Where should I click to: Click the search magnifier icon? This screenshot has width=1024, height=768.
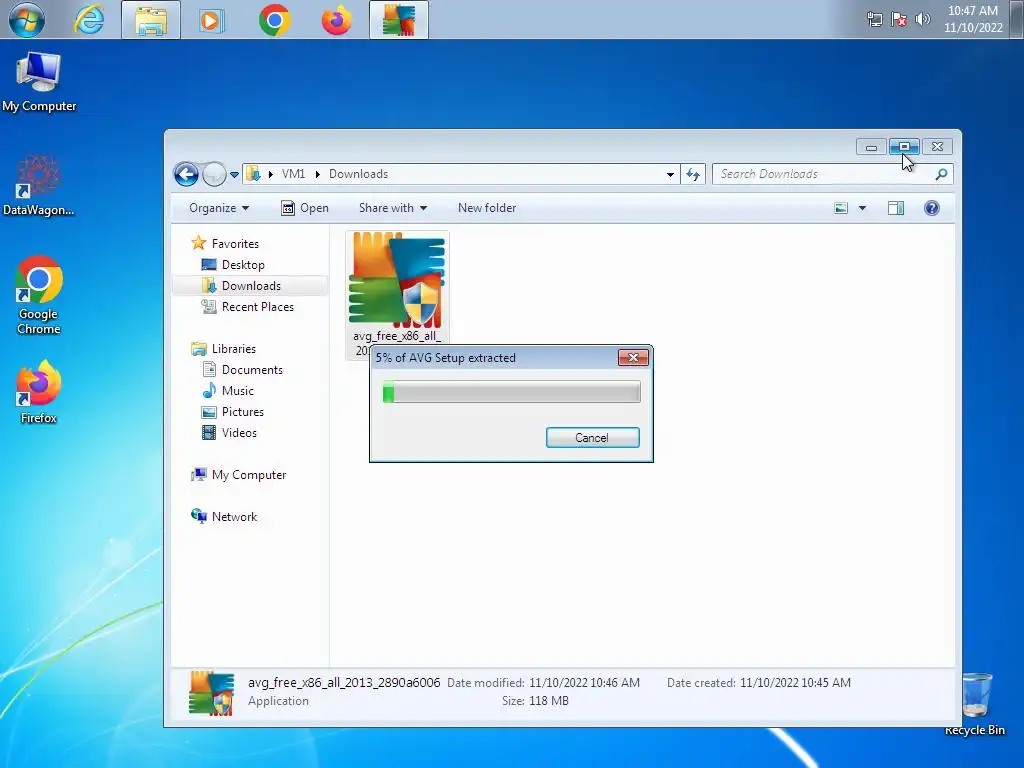coord(941,174)
